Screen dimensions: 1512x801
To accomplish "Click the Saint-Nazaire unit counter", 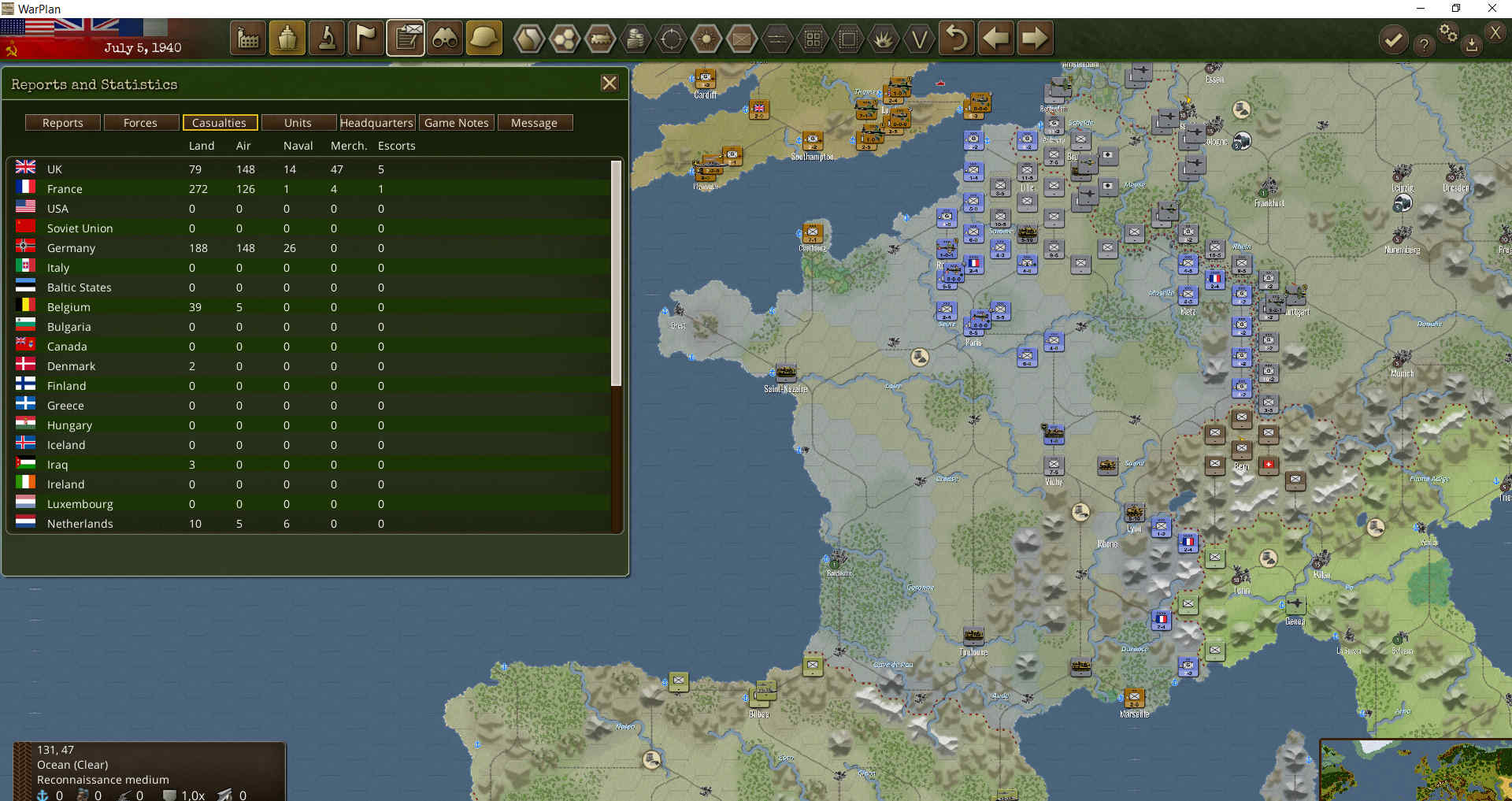I will 785,372.
